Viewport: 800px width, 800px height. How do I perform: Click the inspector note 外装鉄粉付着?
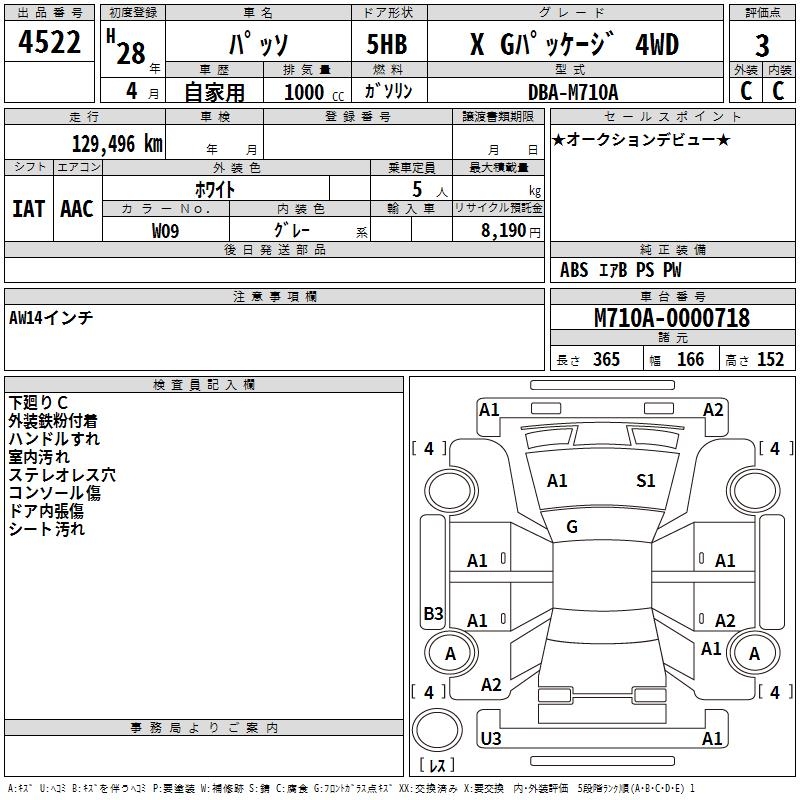tap(53, 421)
